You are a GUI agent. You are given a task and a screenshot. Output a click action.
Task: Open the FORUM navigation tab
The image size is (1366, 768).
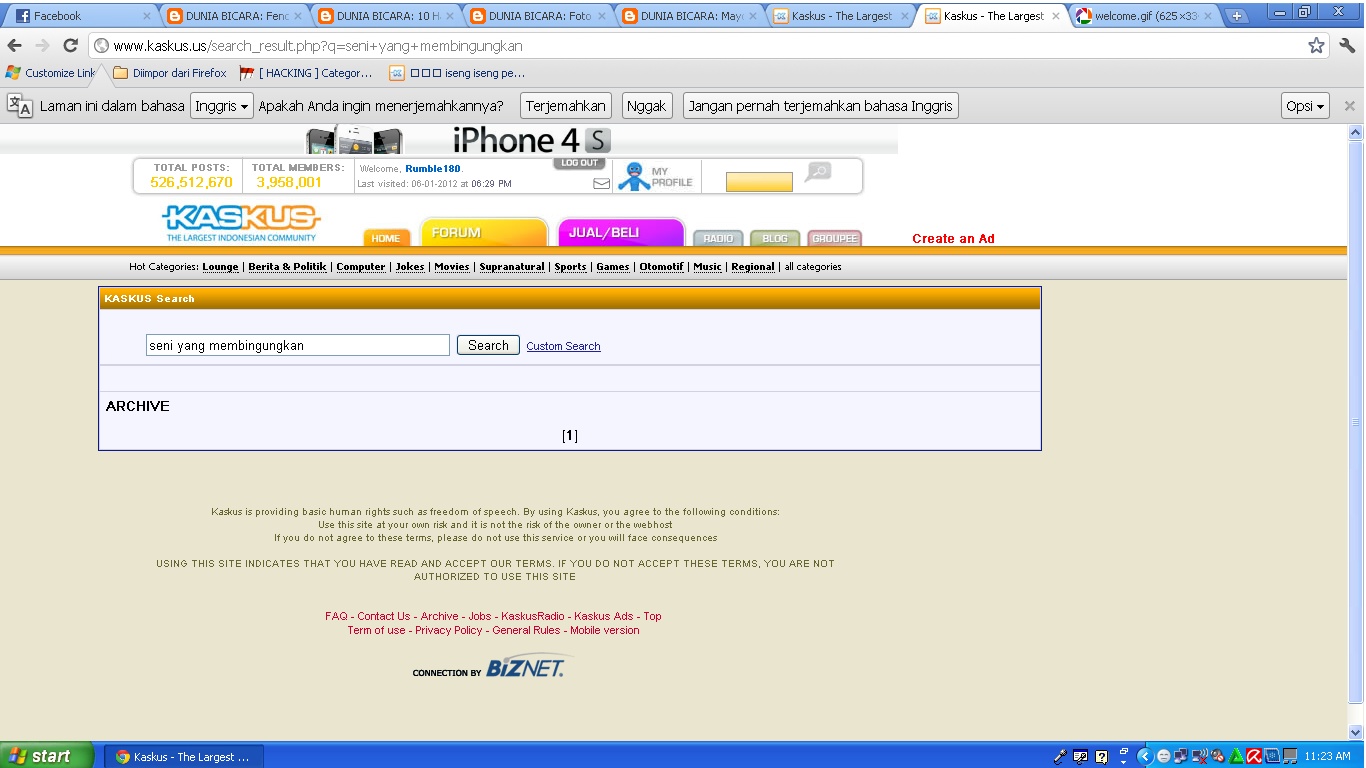[x=484, y=232]
